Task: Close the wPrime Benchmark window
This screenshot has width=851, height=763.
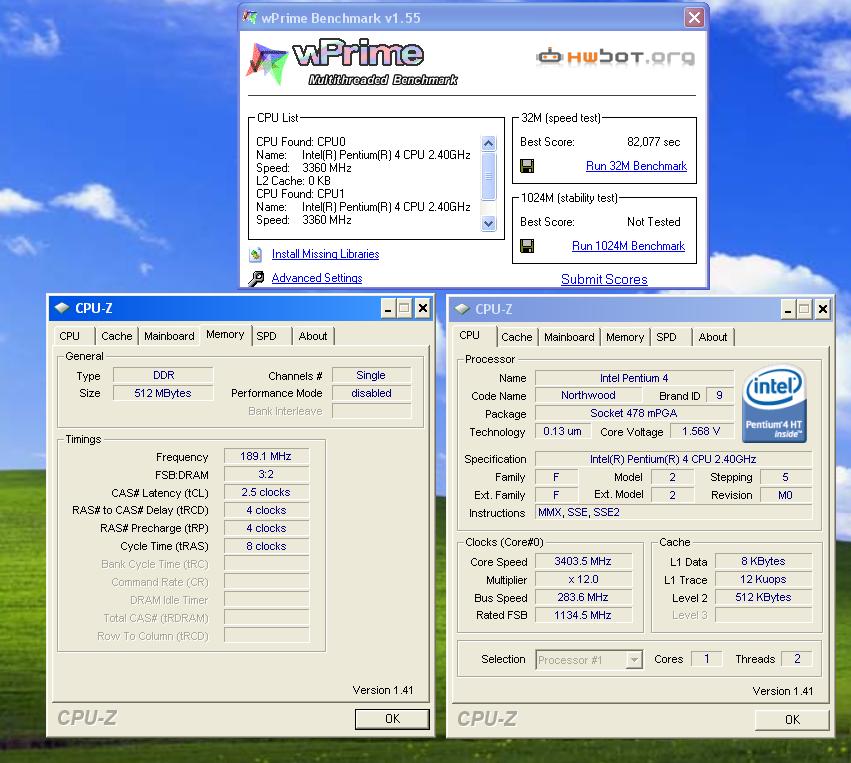Action: [x=694, y=18]
